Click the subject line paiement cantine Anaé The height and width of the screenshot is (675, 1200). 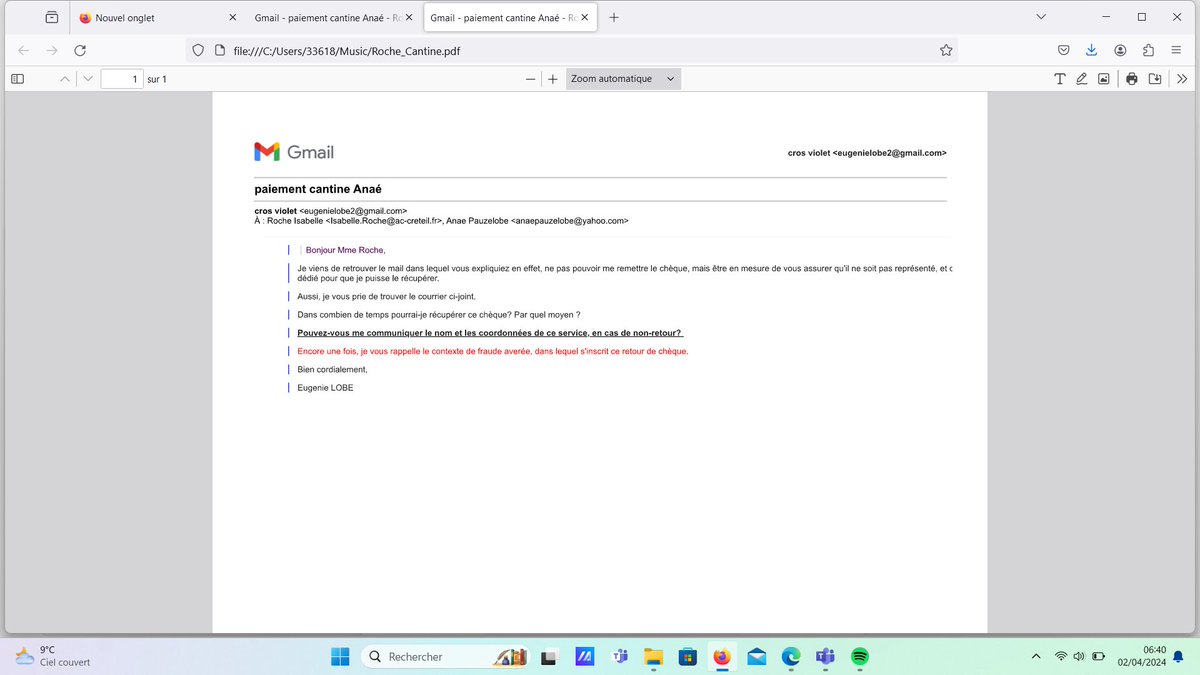tap(318, 189)
